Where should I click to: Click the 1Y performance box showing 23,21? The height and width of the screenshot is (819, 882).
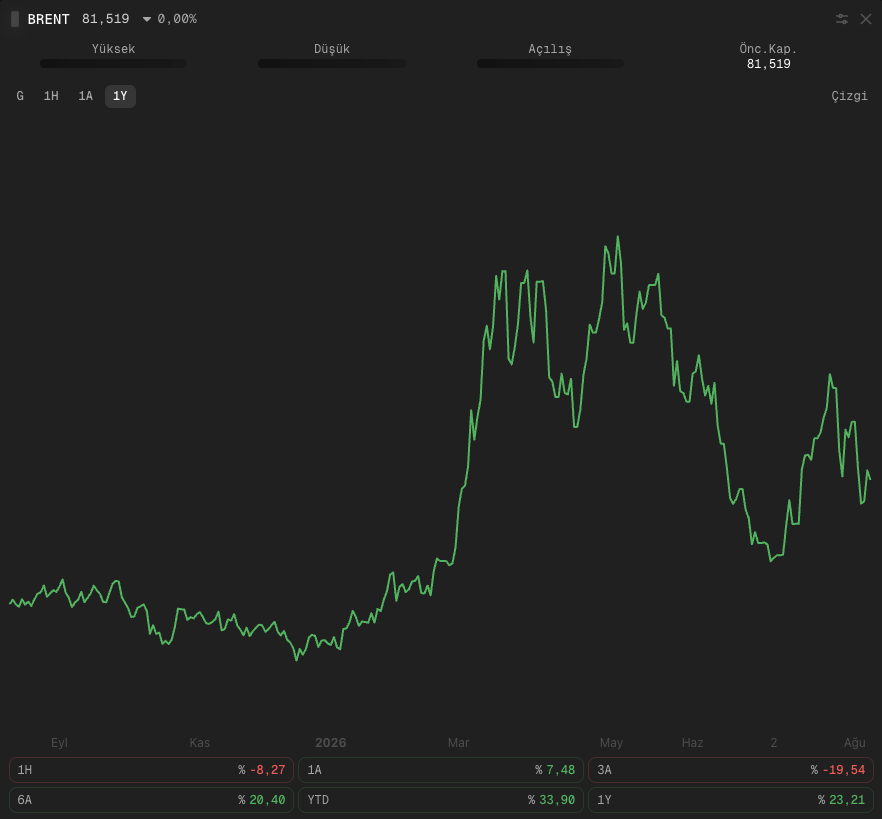pyautogui.click(x=731, y=799)
